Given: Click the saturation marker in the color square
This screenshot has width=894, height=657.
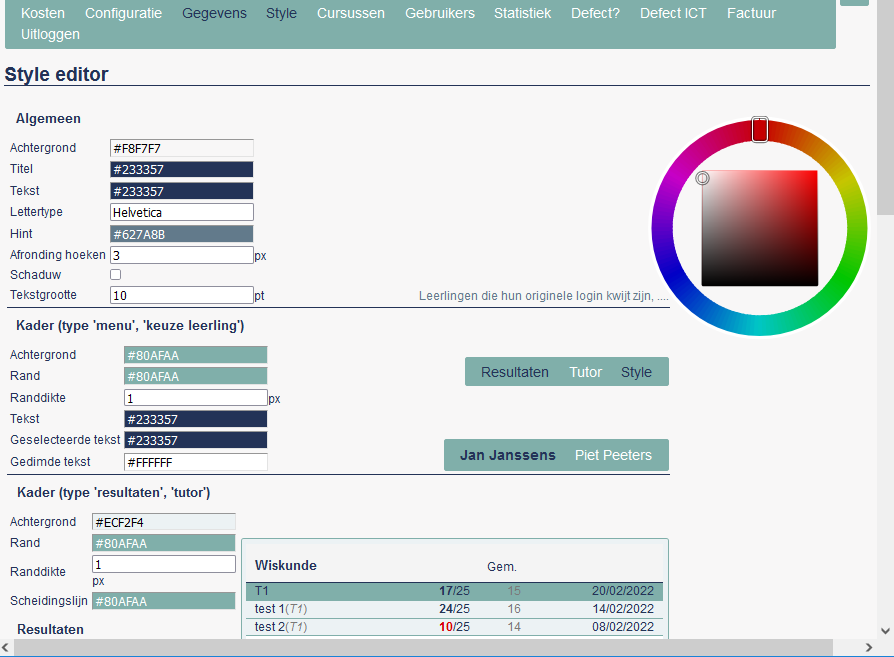Looking at the screenshot, I should pyautogui.click(x=702, y=178).
